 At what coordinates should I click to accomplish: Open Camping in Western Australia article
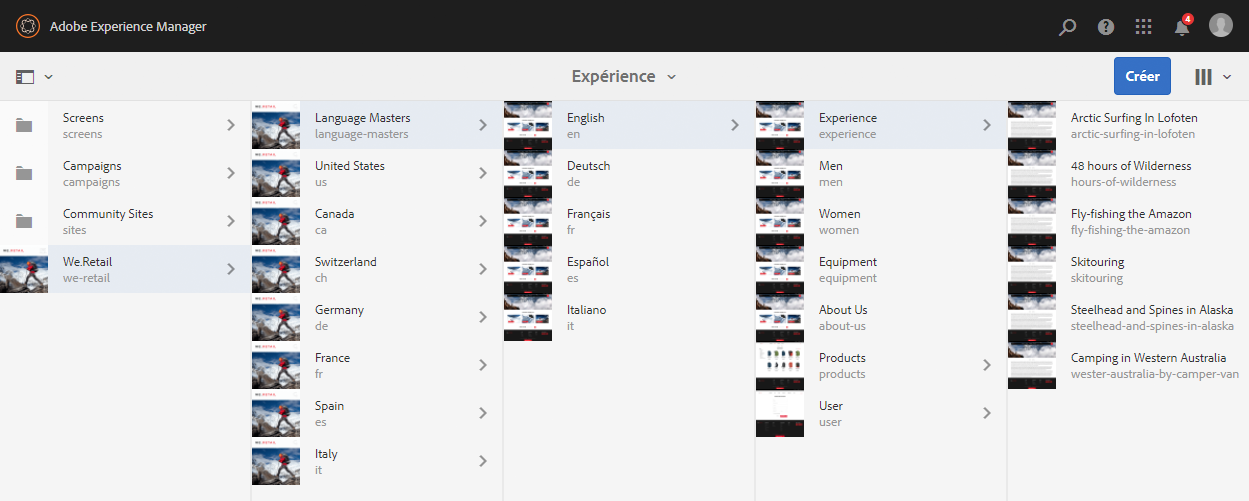coord(1128,365)
